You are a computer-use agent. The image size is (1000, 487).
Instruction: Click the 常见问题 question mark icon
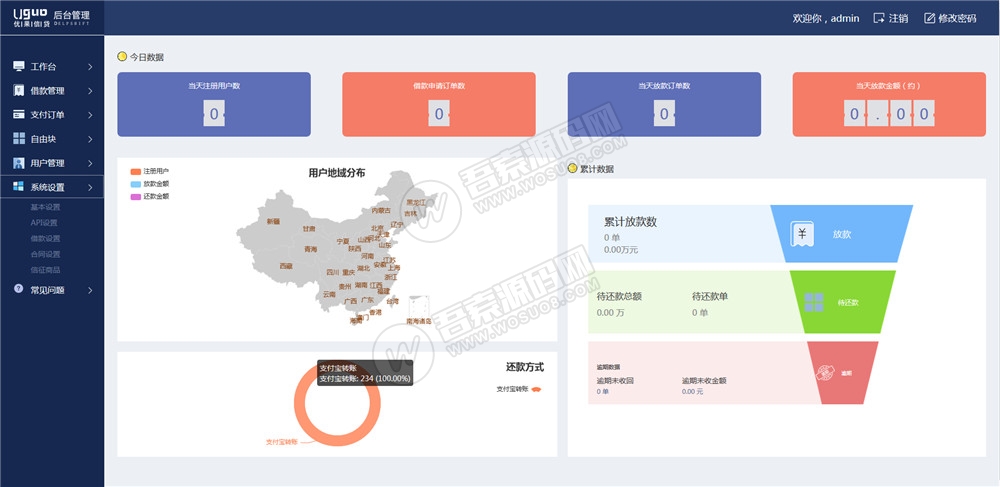tap(19, 290)
